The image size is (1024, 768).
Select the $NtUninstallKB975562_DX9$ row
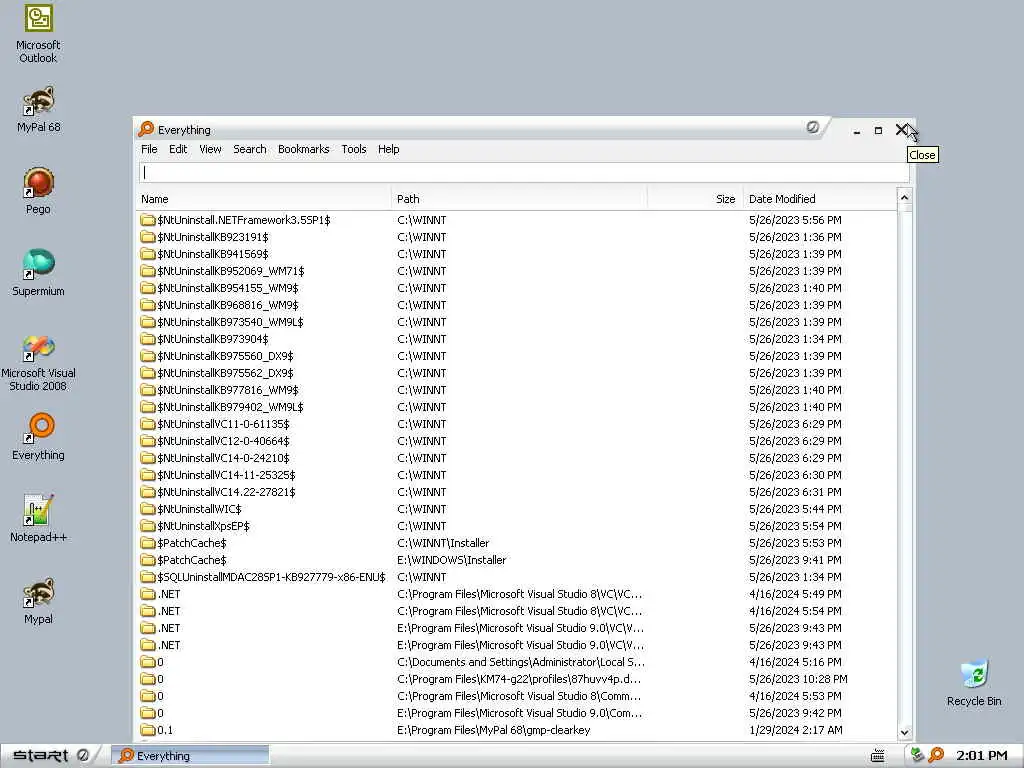(x=517, y=373)
